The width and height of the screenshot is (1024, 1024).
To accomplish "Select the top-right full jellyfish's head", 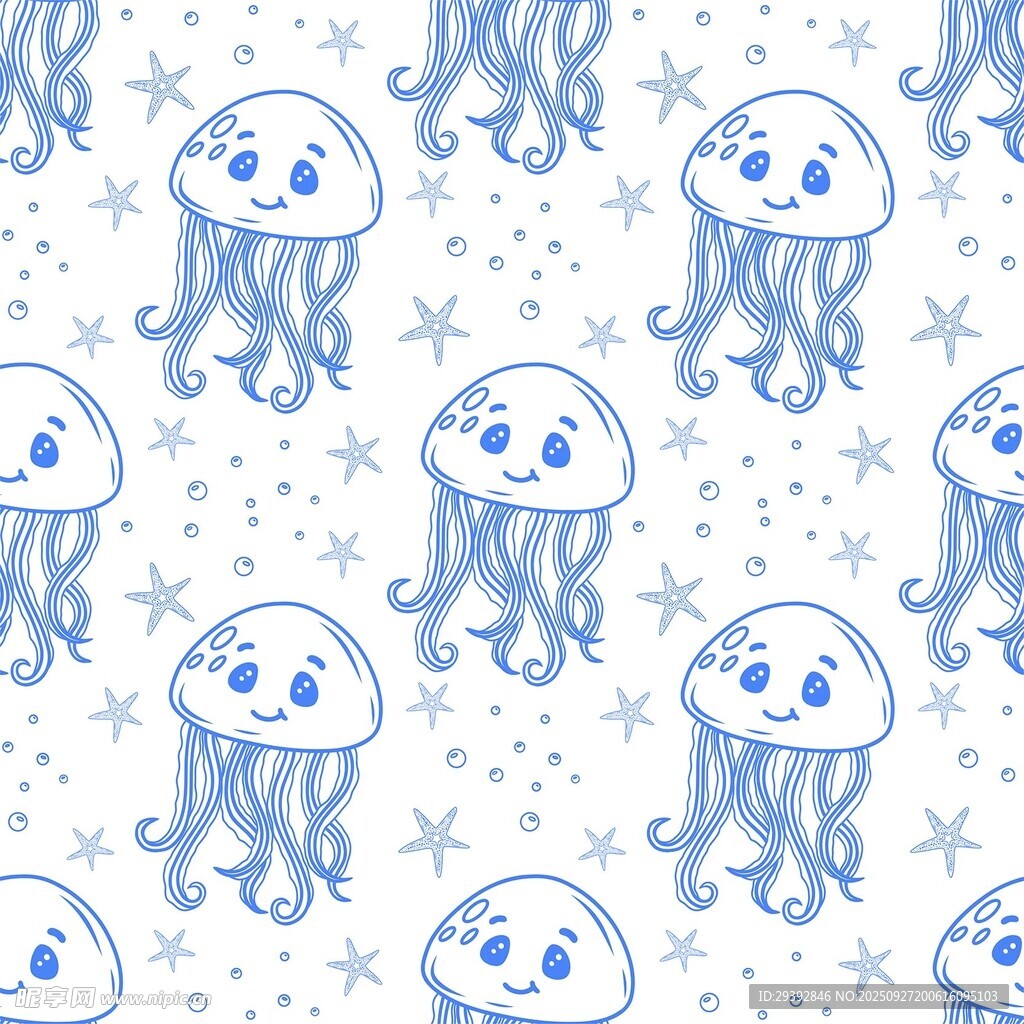I will click(788, 167).
